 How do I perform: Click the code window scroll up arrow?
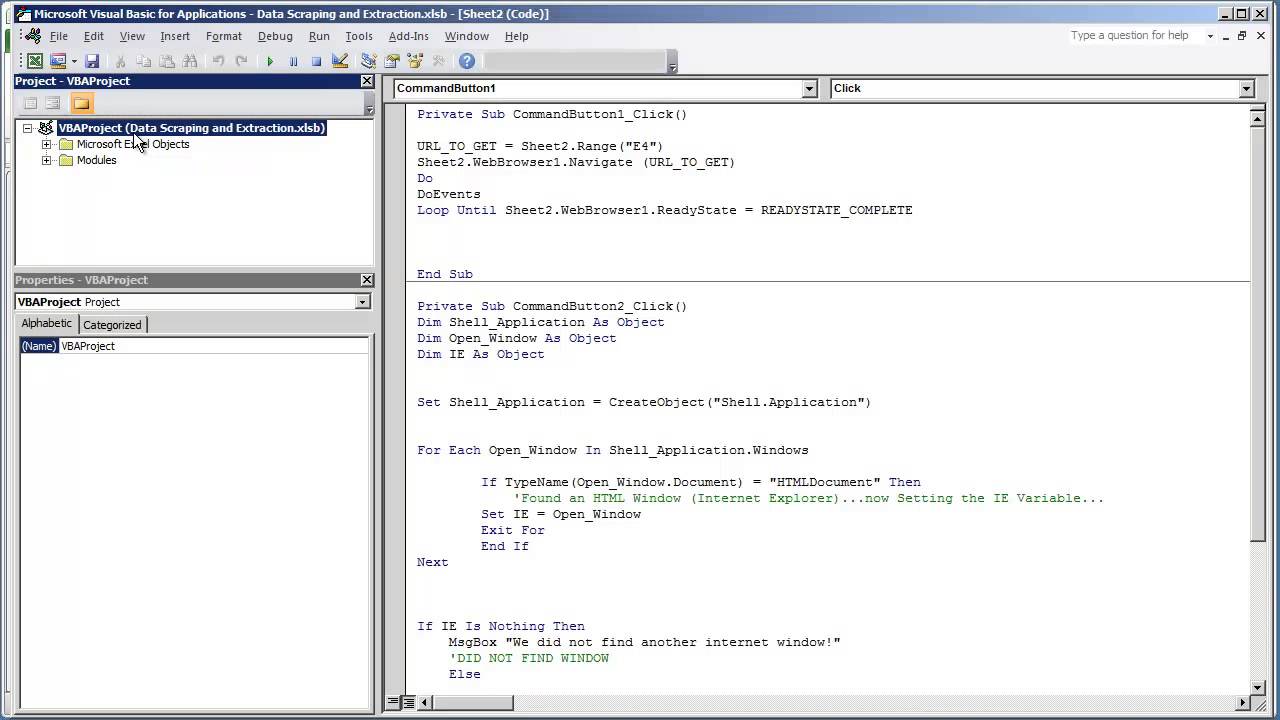1258,119
